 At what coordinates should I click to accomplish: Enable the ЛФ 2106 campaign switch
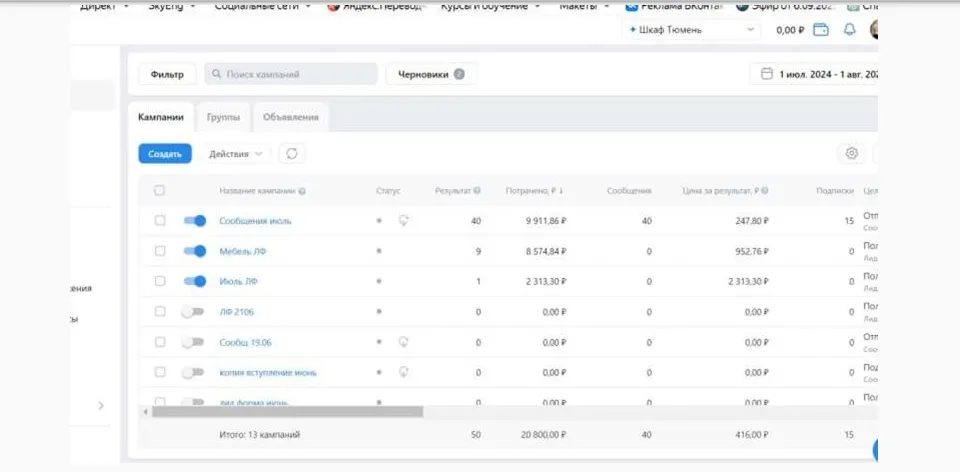click(x=192, y=312)
